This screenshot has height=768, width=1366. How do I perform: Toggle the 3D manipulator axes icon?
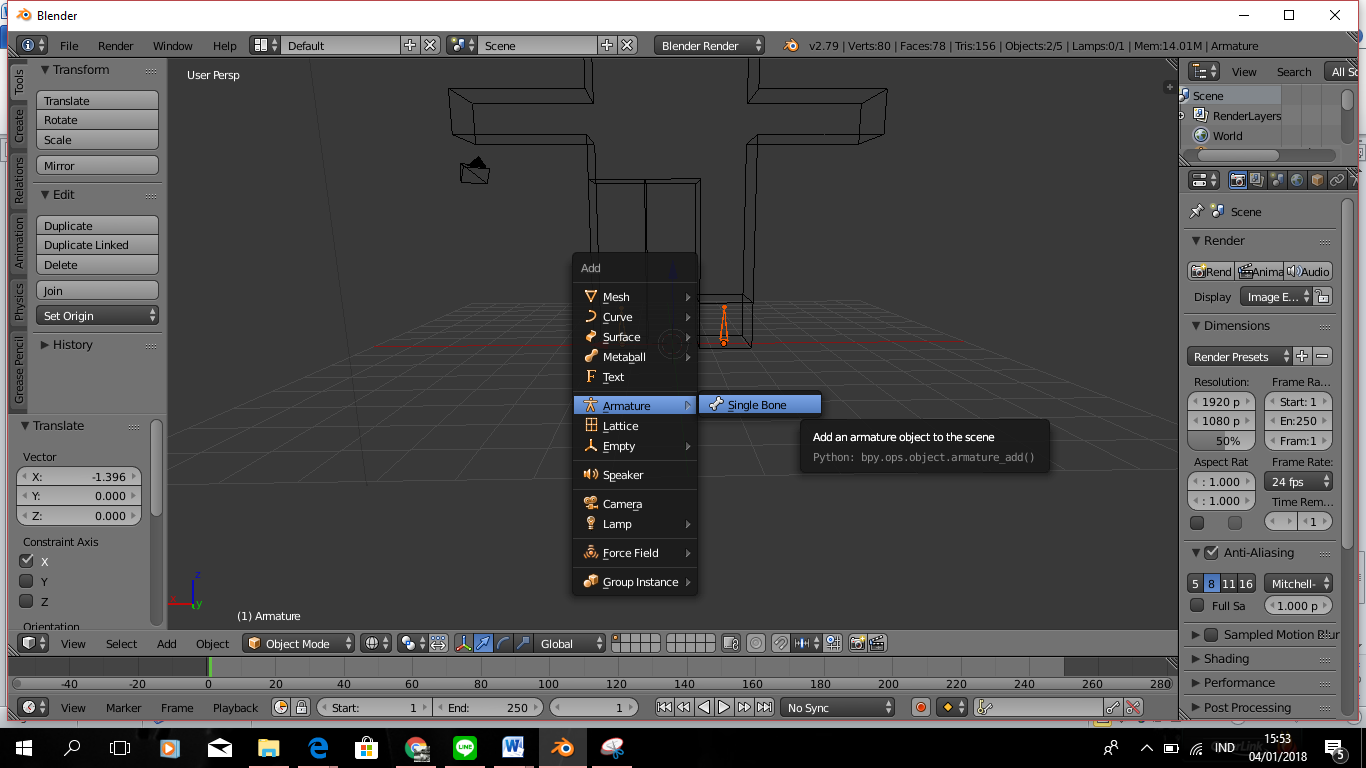(x=464, y=644)
